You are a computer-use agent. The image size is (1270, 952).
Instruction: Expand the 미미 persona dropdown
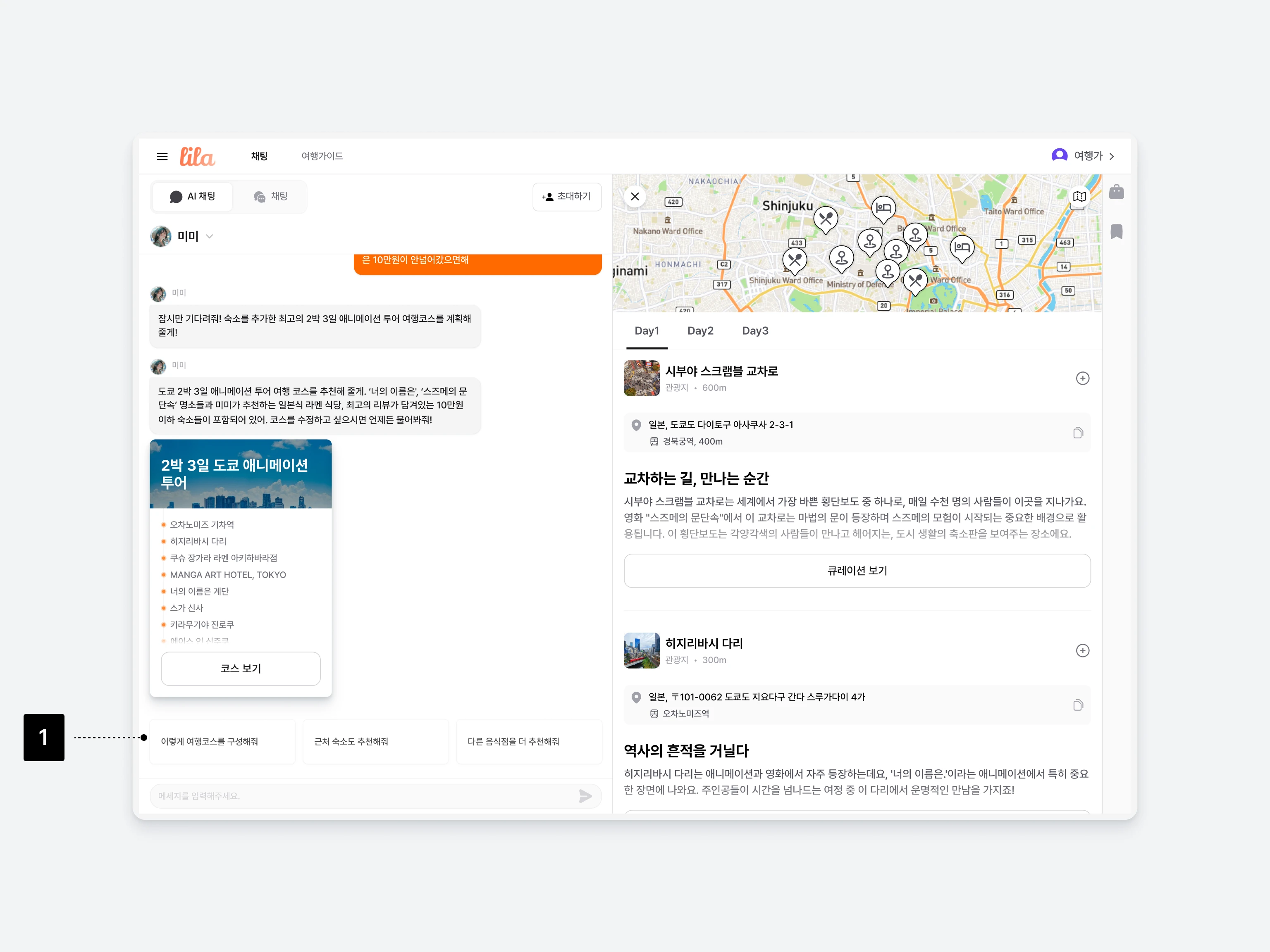pos(210,236)
